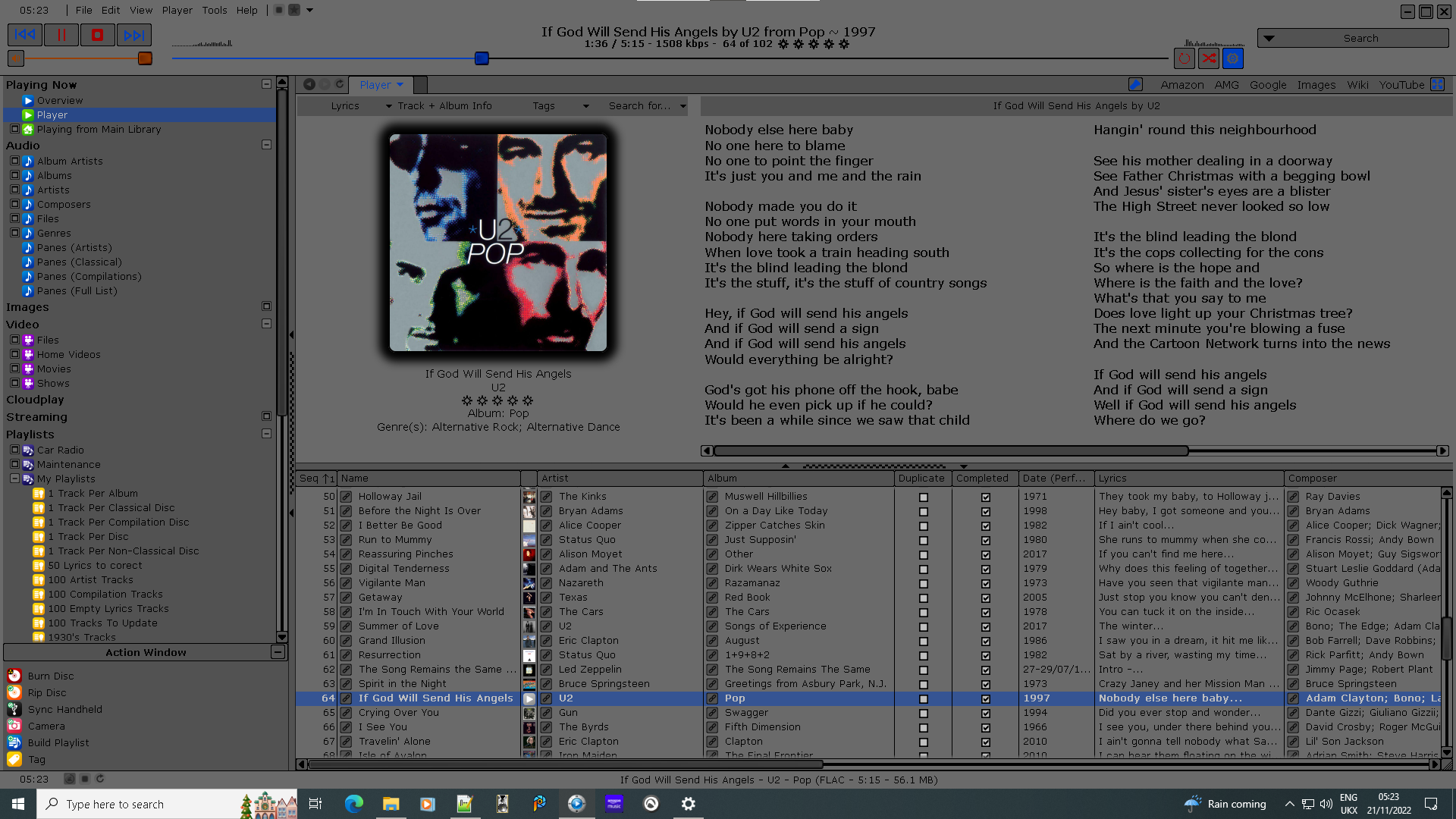Uncheck Completed box for Holloway Jail

click(985, 497)
